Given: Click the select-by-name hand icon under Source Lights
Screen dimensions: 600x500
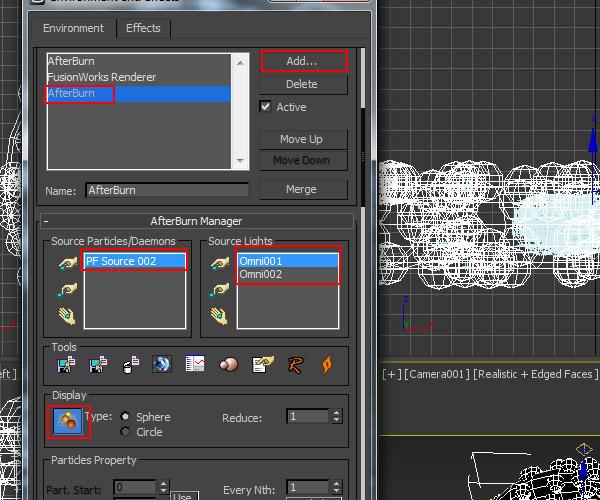Looking at the screenshot, I should coord(219,316).
